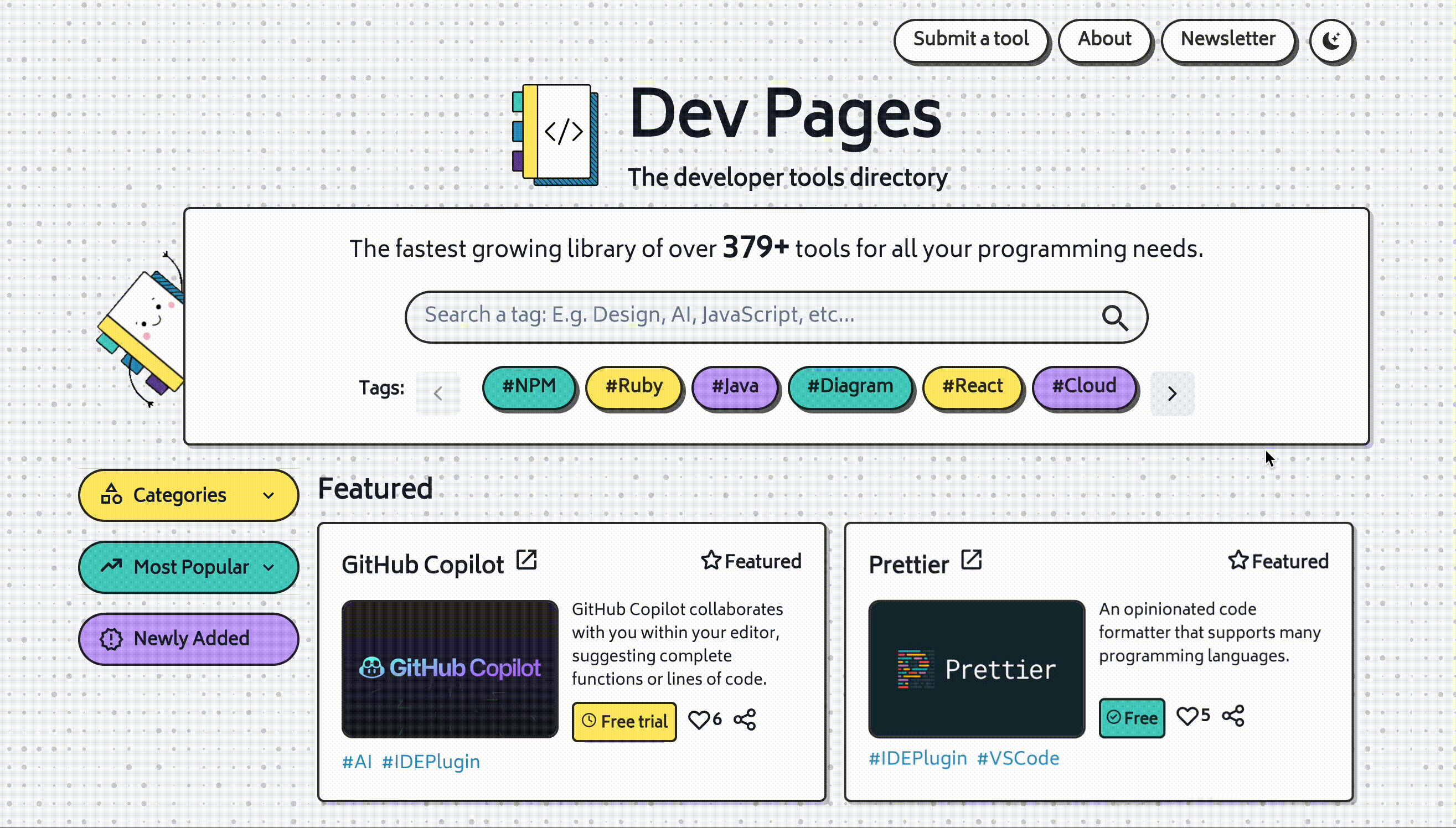The image size is (1456, 828).
Task: Click the Featured star on Prettier card
Action: tap(1238, 561)
